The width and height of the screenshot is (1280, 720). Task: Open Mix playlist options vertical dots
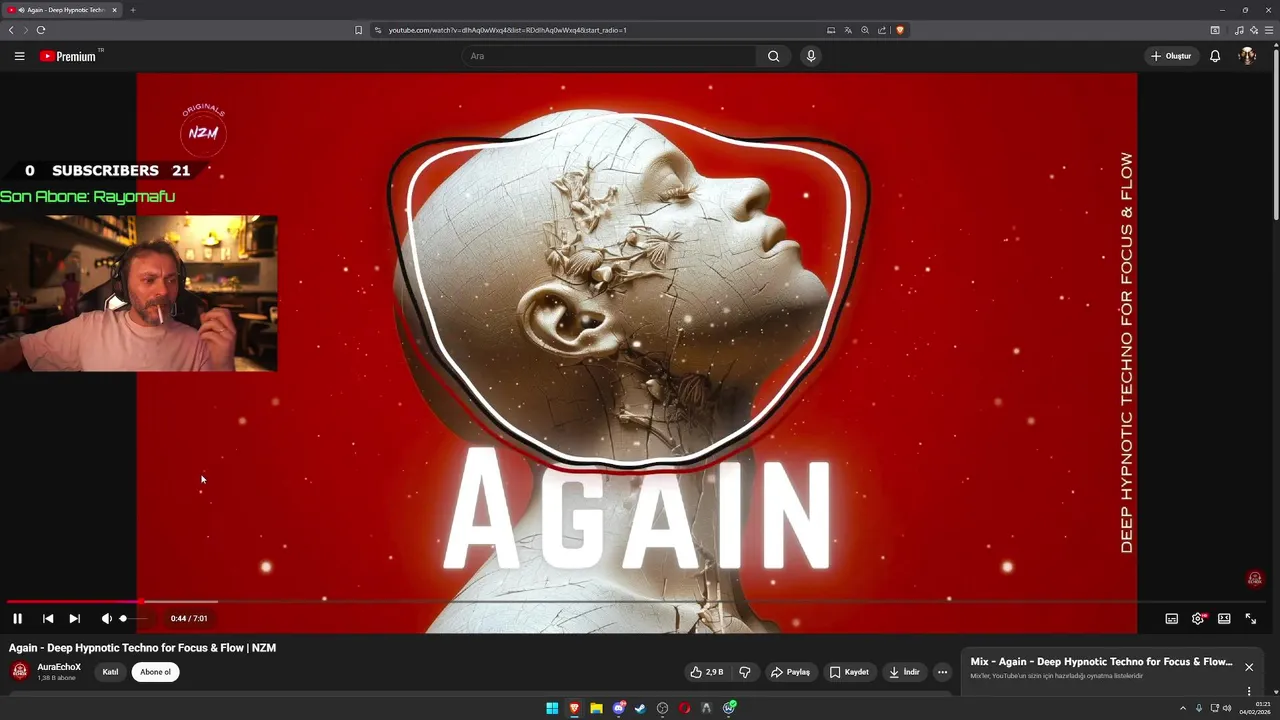pos(1249,691)
